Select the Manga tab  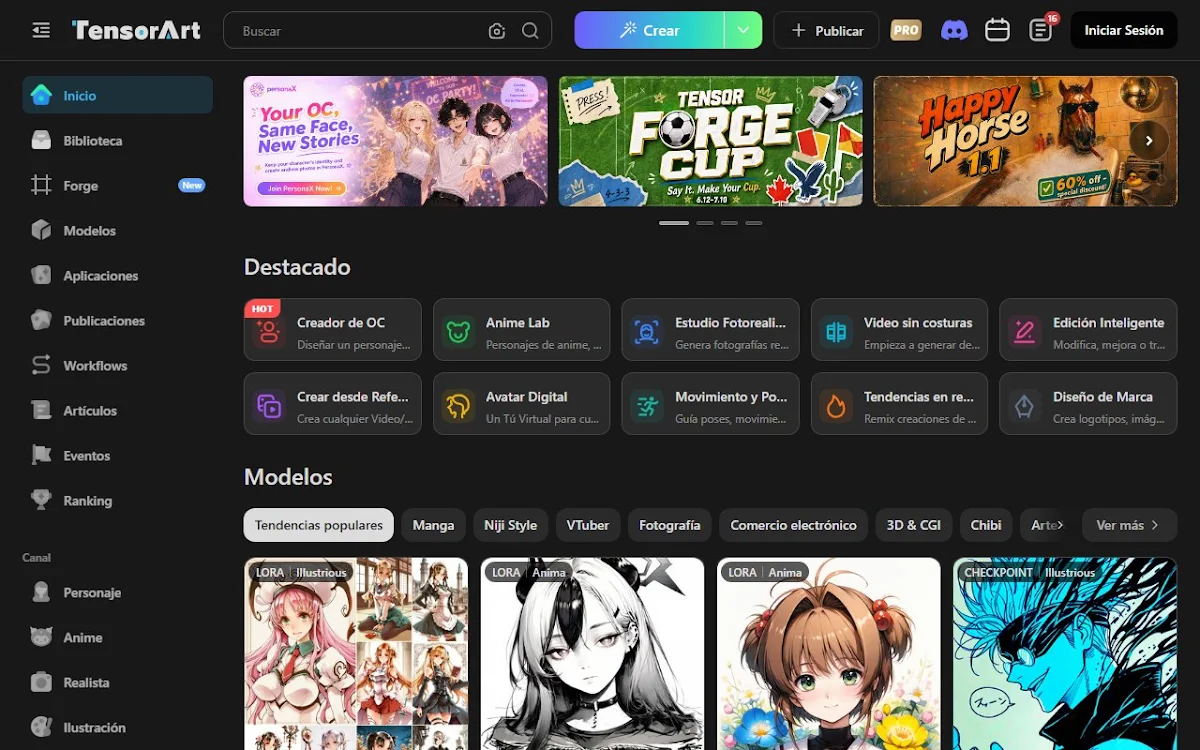433,525
